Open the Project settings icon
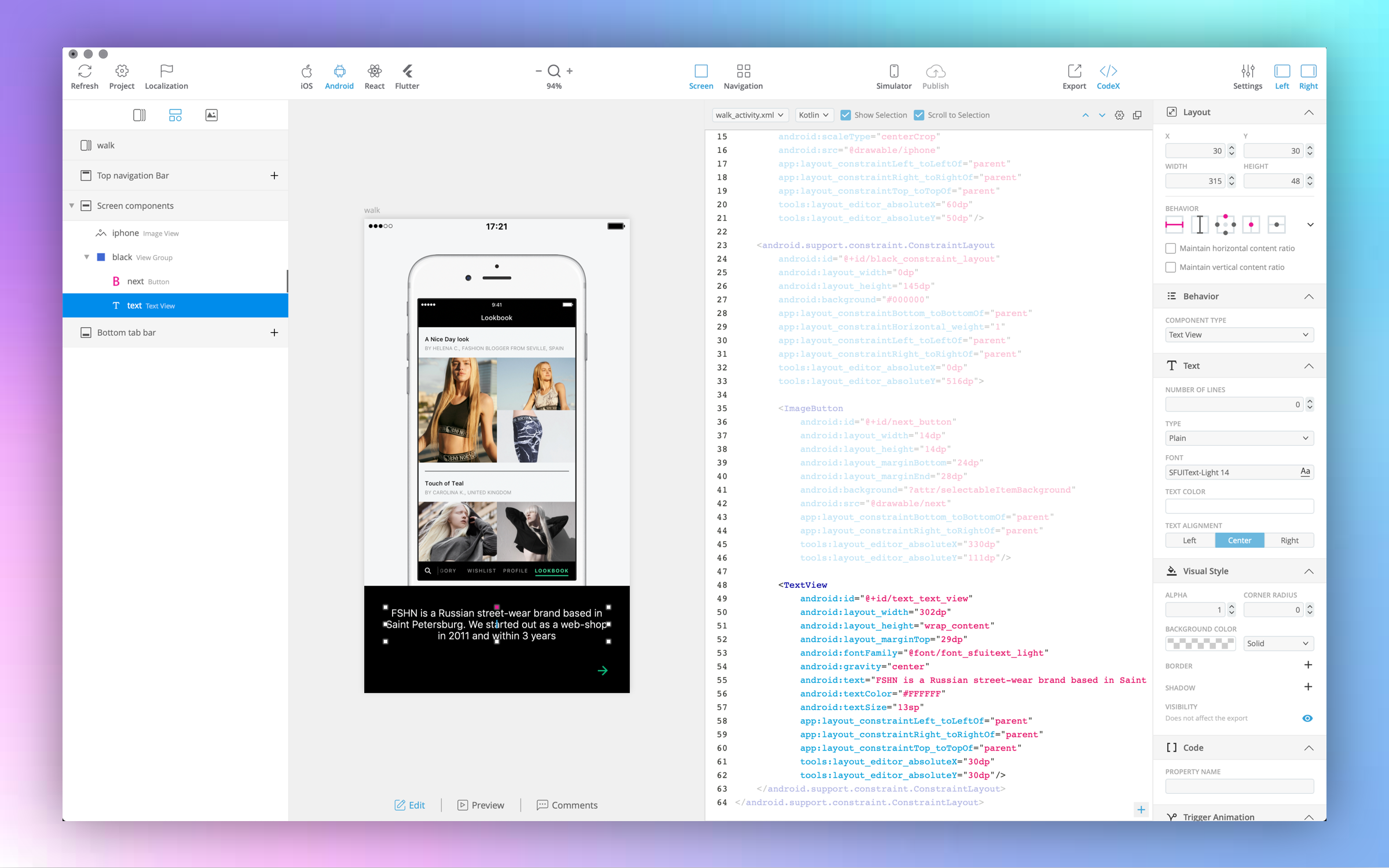This screenshot has width=1389, height=868. (122, 71)
